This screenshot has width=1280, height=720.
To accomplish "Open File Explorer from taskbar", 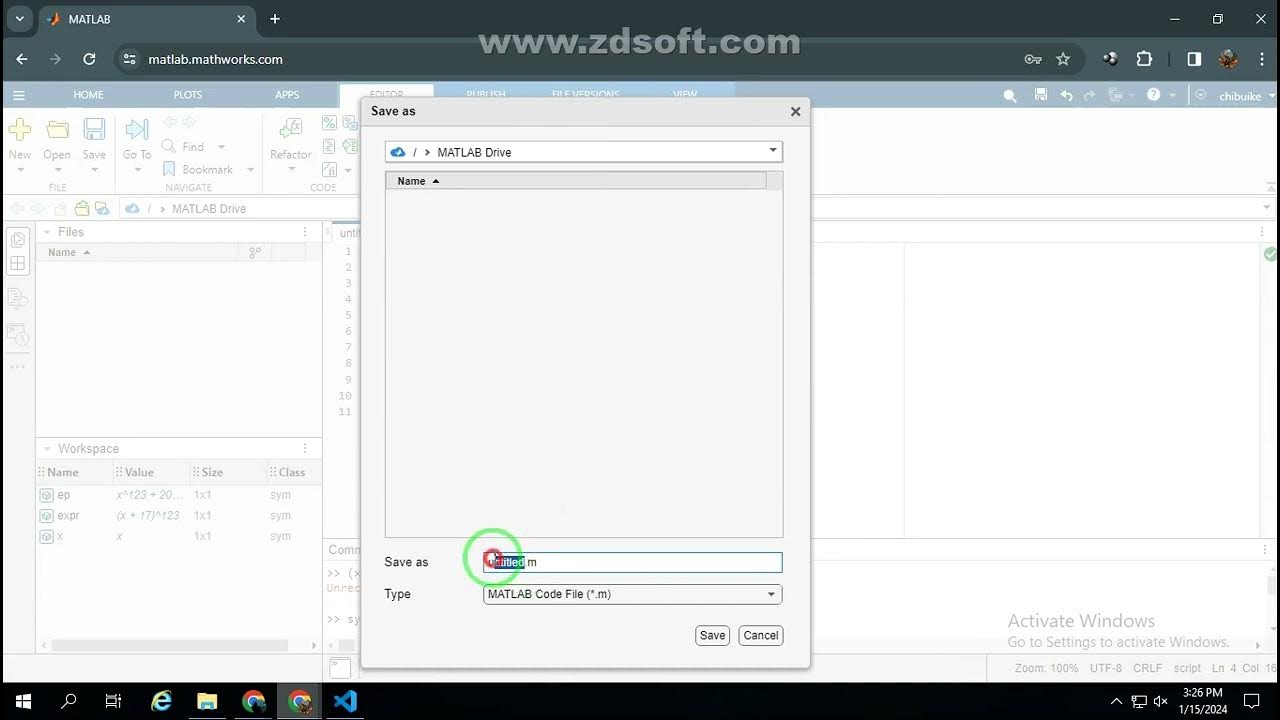I will click(x=207, y=701).
